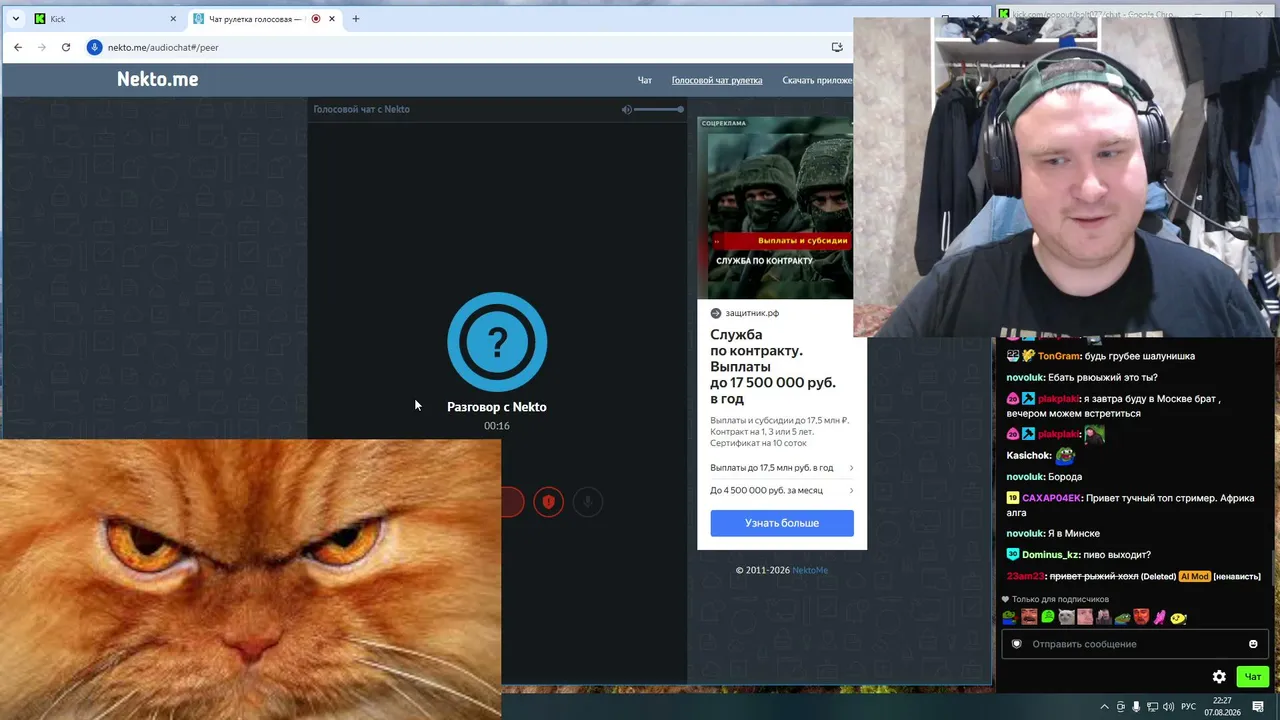
Task: Switch to the Kick browser tab
Action: pos(104,19)
